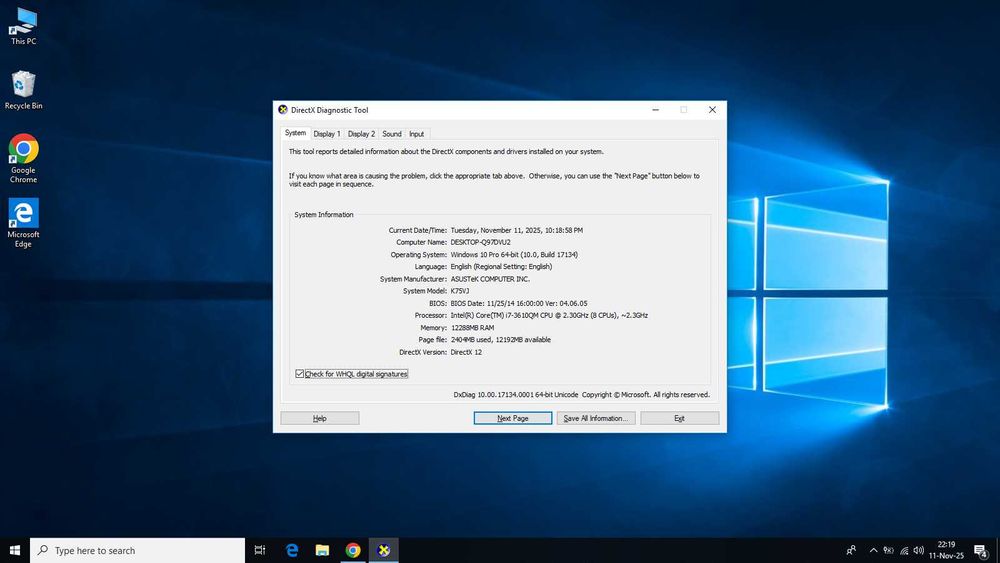Screen dimensions: 1000x563
Task: Click the 12288MB RAM memory value
Action: 472,328
